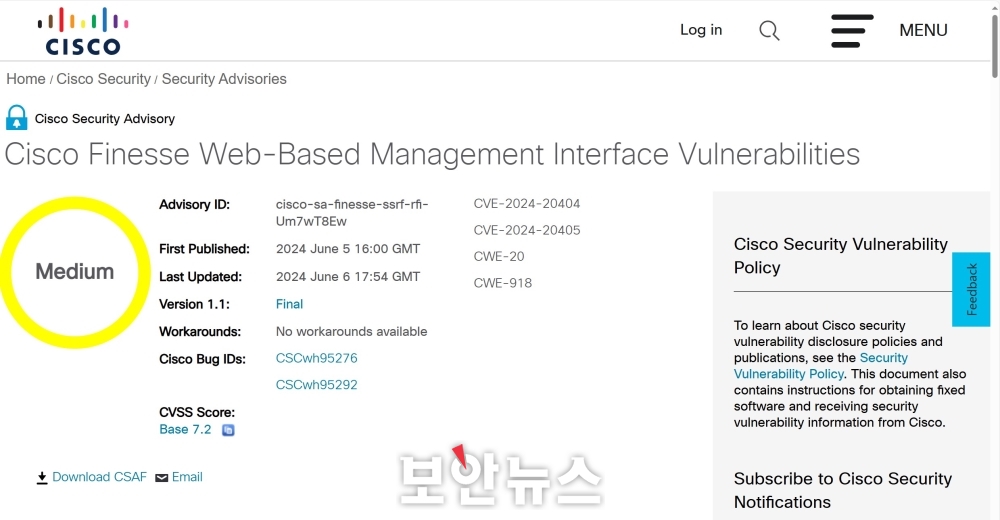Select the No workarounds available text
This screenshot has width=1000, height=520.
tap(351, 332)
